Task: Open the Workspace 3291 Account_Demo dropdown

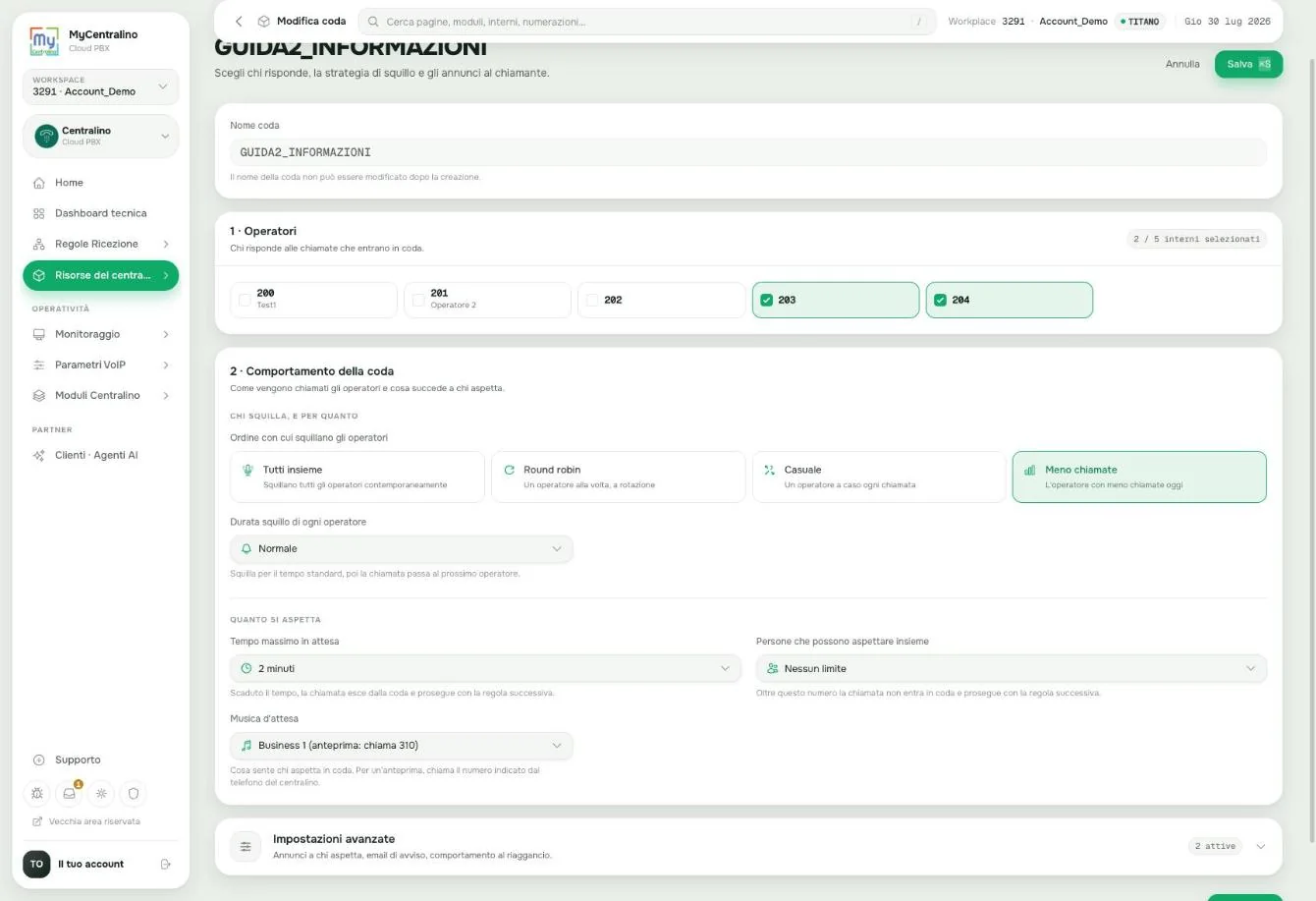Action: click(x=100, y=86)
